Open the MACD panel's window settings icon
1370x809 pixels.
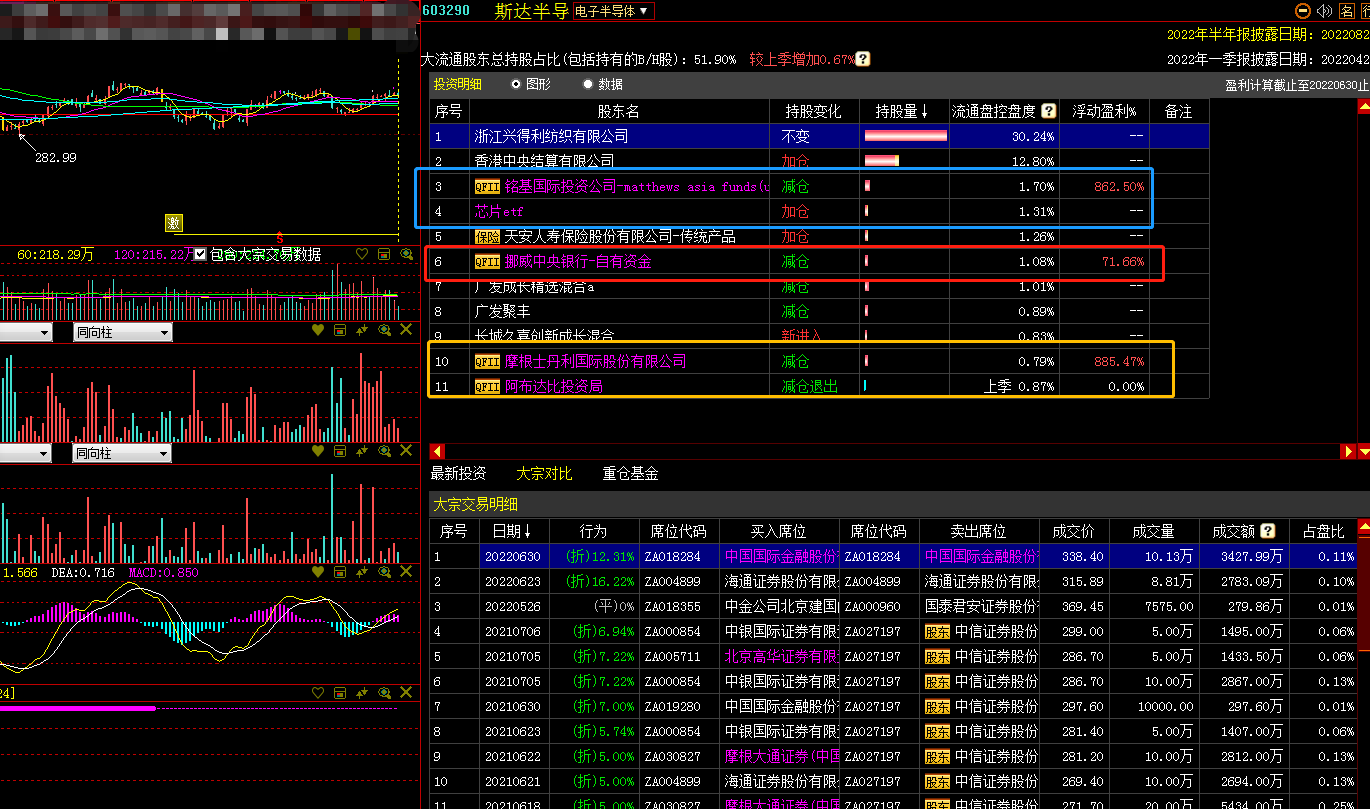click(340, 572)
